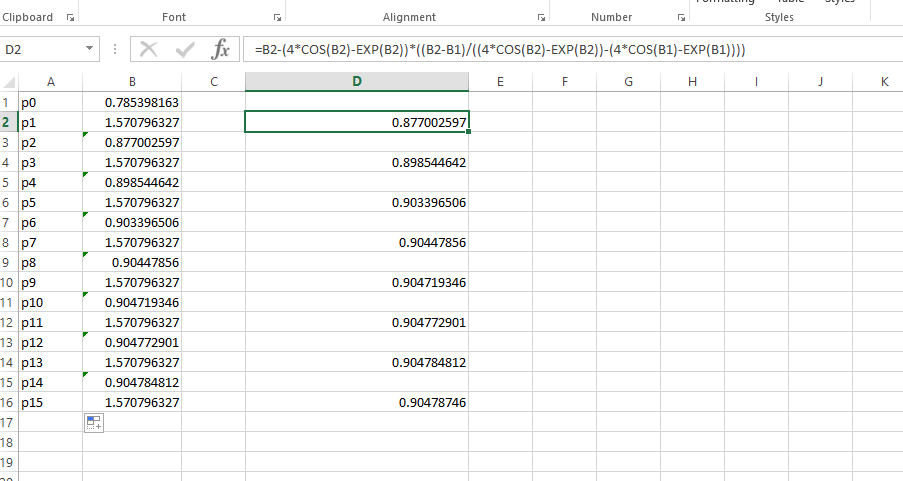The width and height of the screenshot is (903, 481).
Task: Expand the Name Box dropdown arrow
Action: (91, 49)
